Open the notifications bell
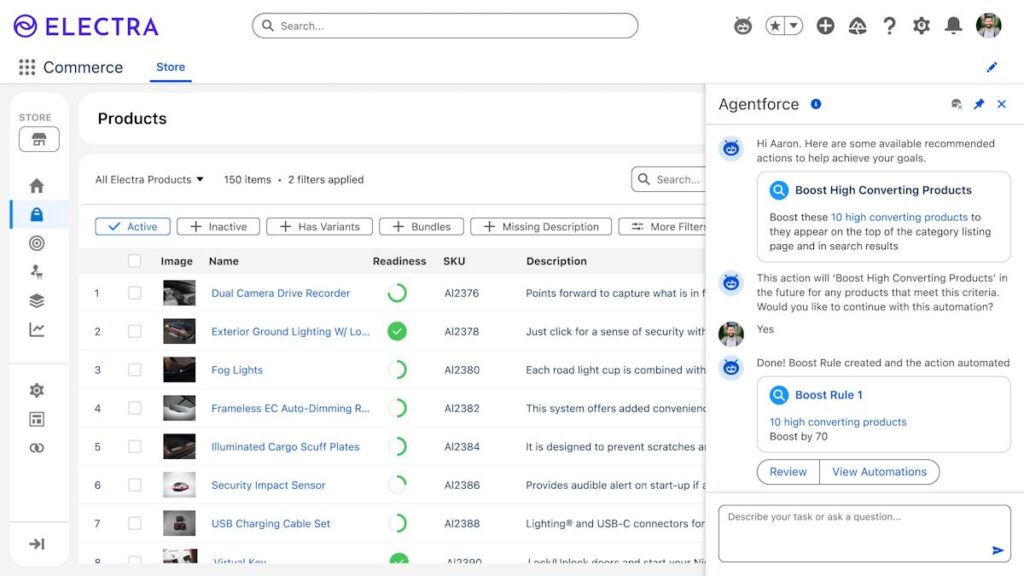Image resolution: width=1024 pixels, height=576 pixels. click(x=953, y=26)
